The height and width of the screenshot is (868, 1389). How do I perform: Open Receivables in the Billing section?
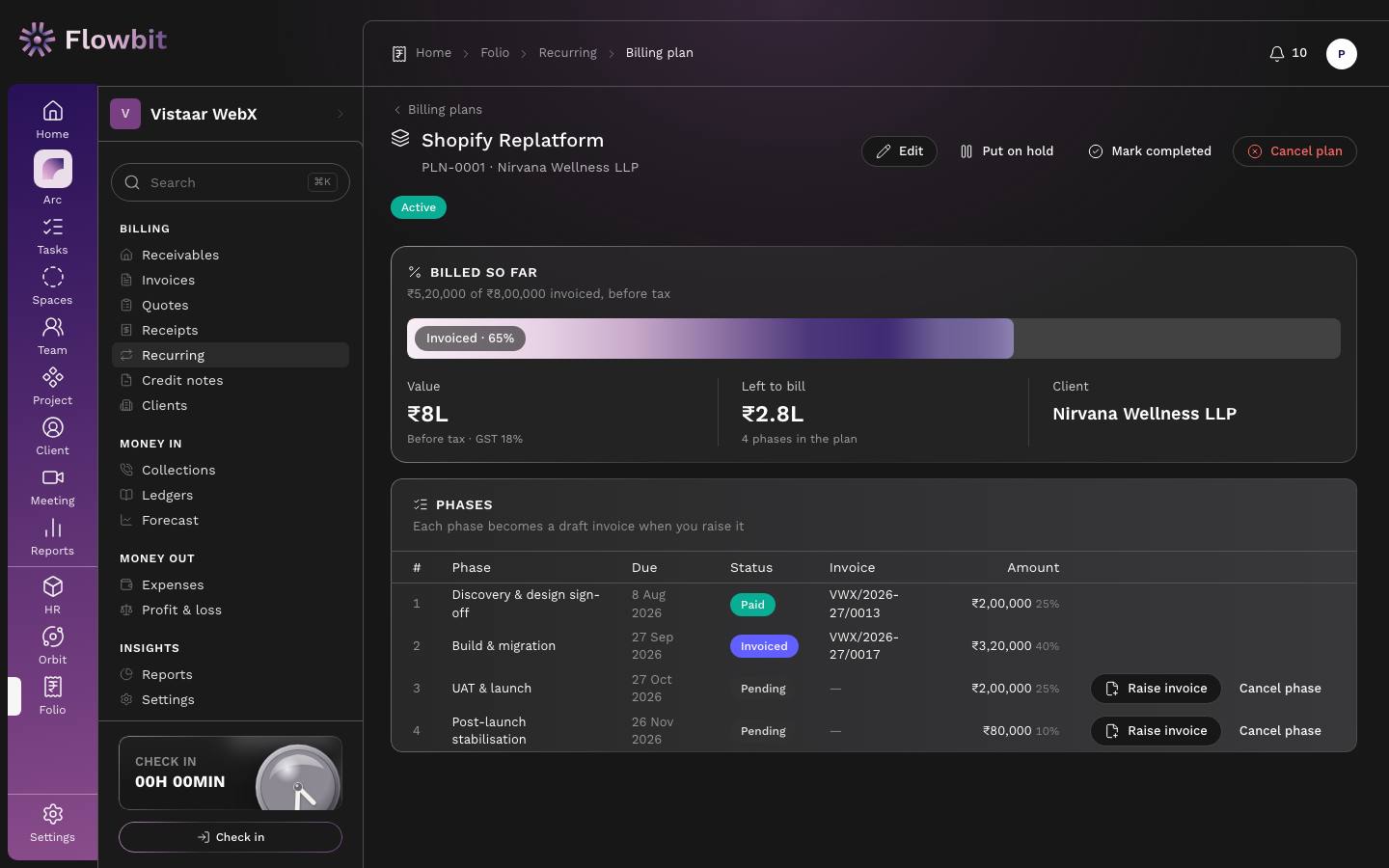click(x=231, y=255)
